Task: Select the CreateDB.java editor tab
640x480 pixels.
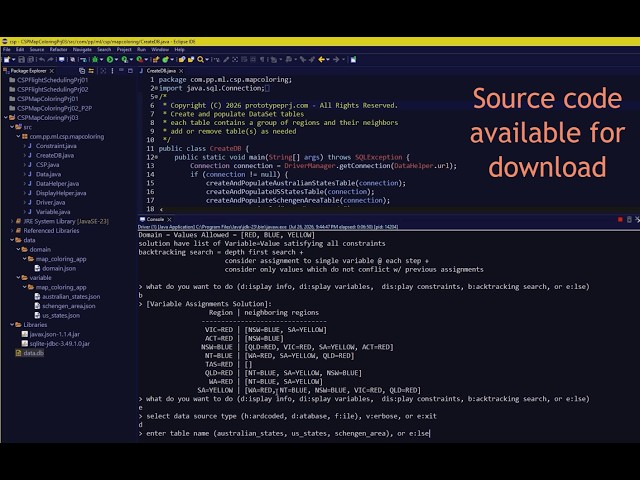Action: click(161, 71)
